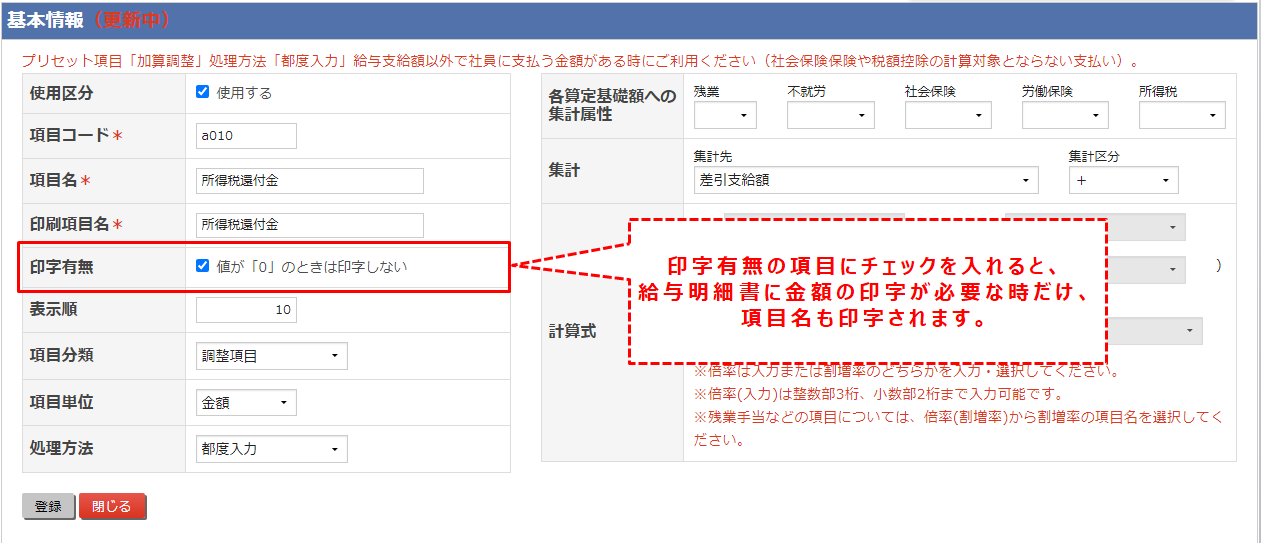
Task: Click the 項目名 text field
Action: click(x=310, y=181)
